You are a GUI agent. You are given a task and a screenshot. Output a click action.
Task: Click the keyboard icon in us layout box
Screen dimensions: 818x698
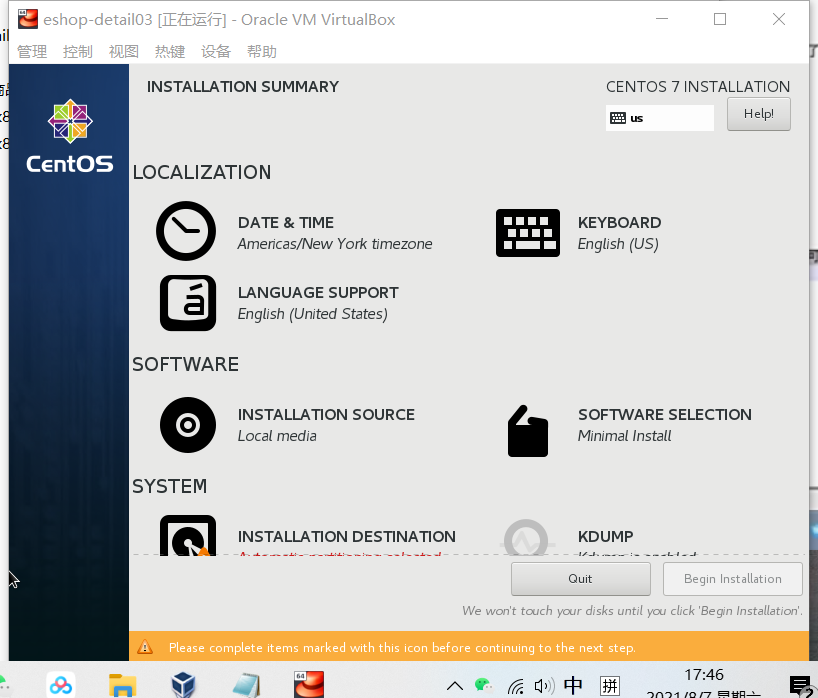[x=618, y=118]
